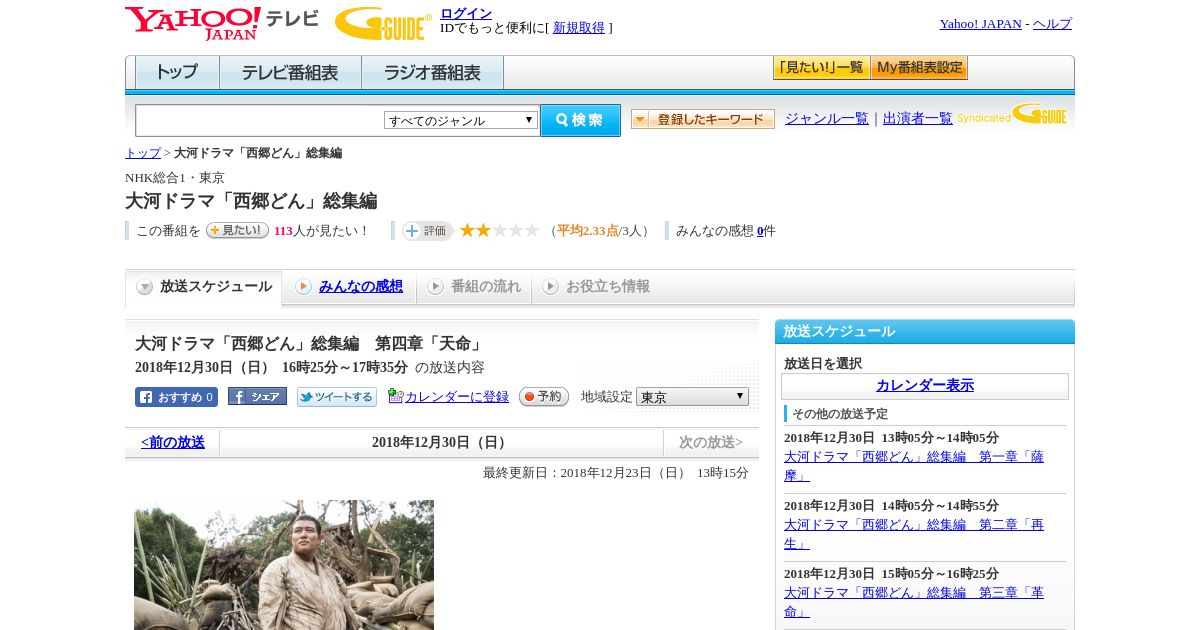Open the すべてのジャンル dropdown
Viewport: 1200px width, 630px height.
(461, 120)
